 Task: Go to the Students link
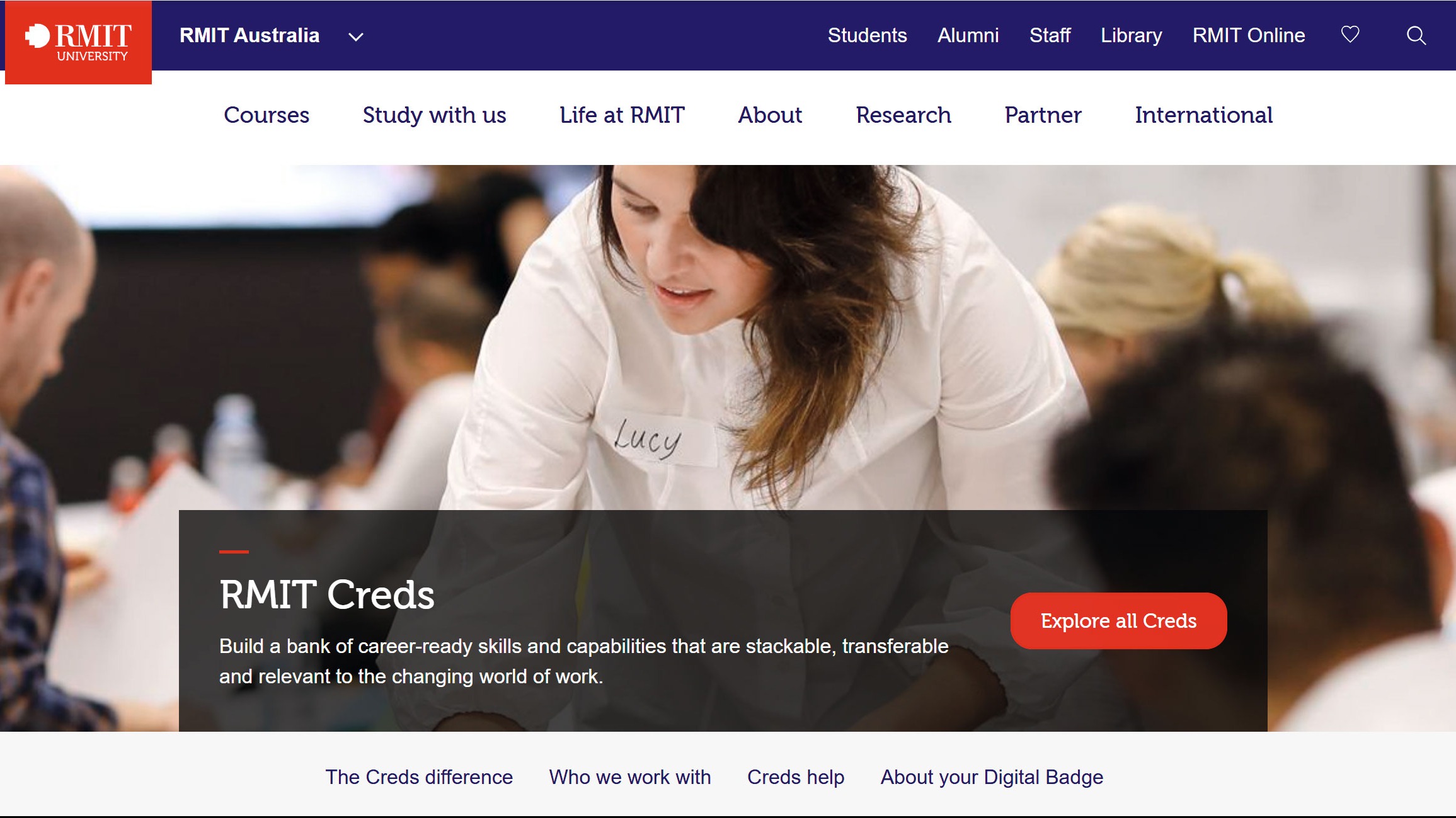[867, 35]
